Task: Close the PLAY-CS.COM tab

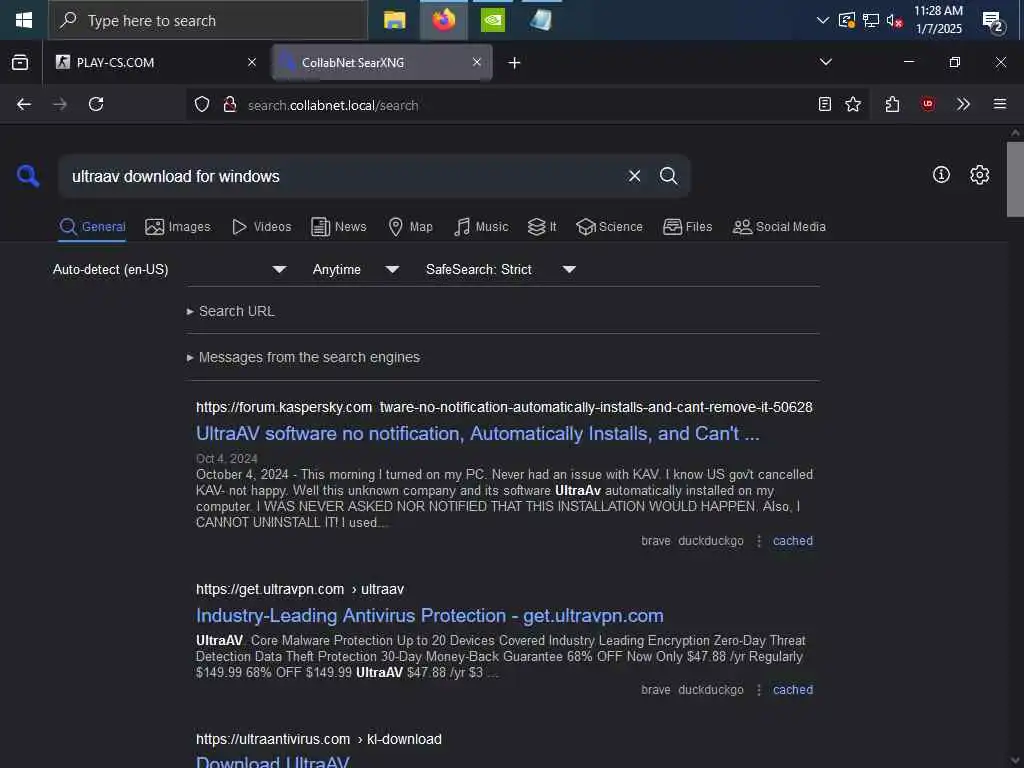Action: pyautogui.click(x=252, y=62)
